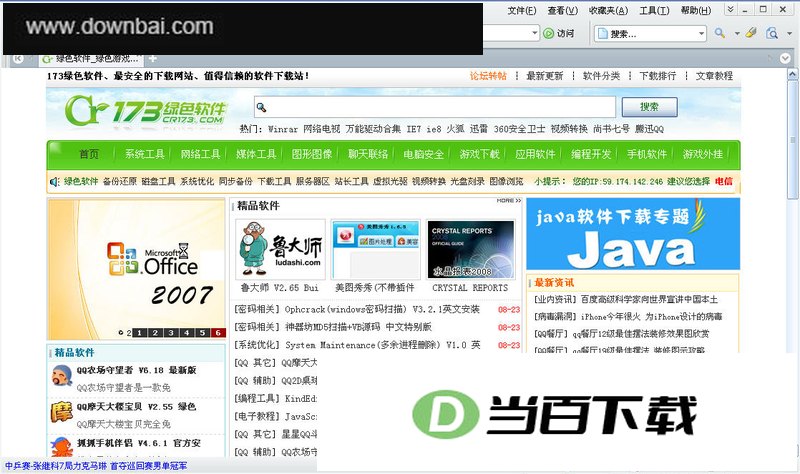Open the 搜索 box dropdown arrow
This screenshot has height=474, width=800.
(x=701, y=34)
